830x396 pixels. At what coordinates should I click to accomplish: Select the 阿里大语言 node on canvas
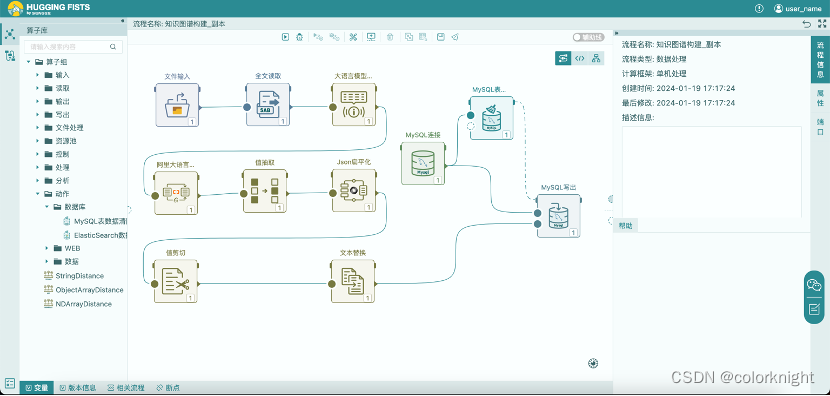(176, 192)
